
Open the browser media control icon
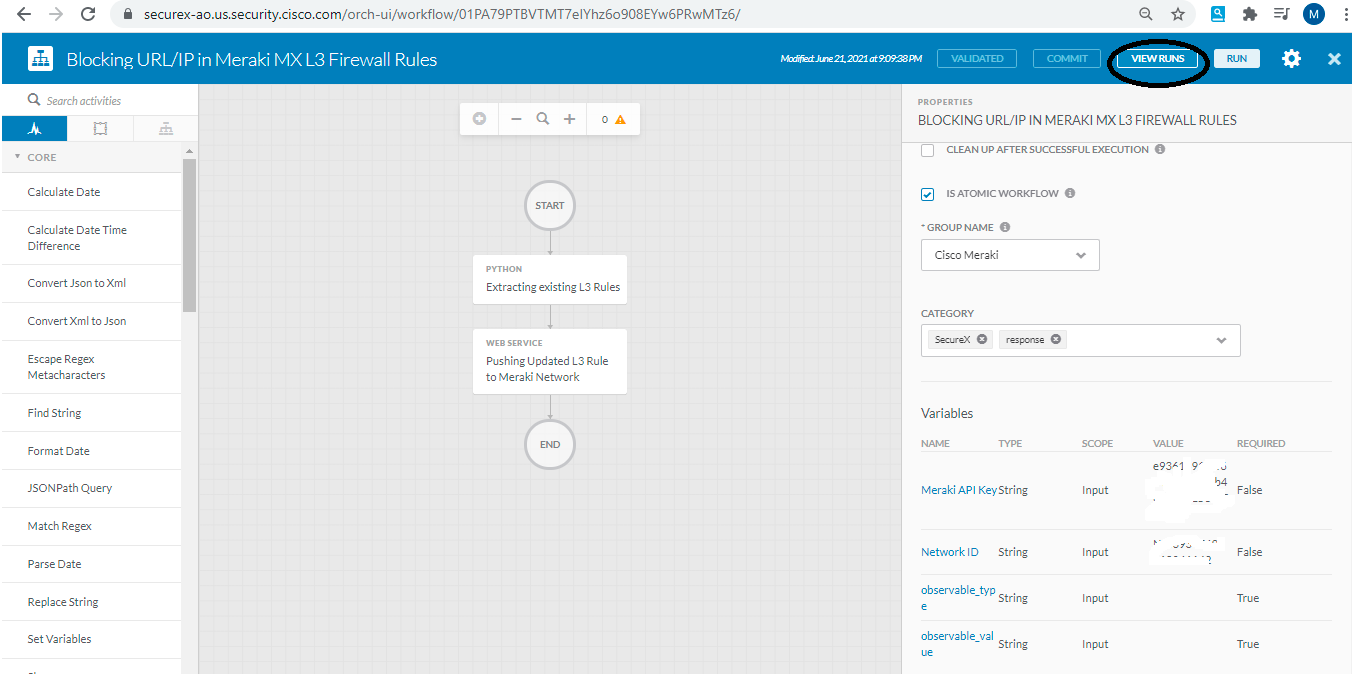[x=1281, y=14]
